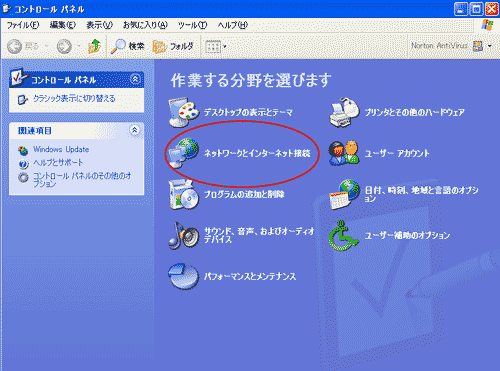Open サウンド、音声 speaker and note icon
Viewport: 500px width, 371px height.
coord(183,235)
